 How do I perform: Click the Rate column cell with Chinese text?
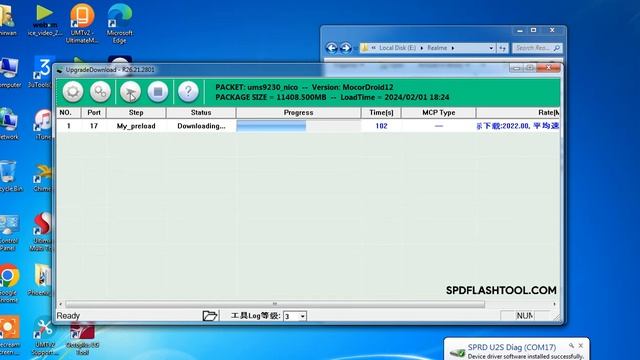point(518,126)
